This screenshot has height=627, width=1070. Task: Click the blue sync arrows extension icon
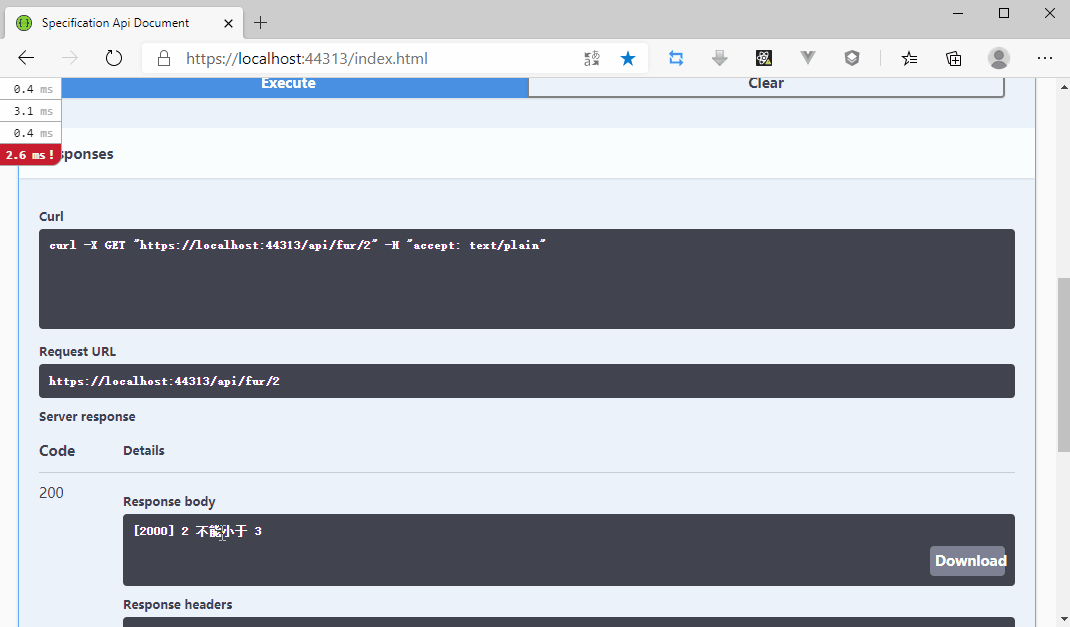(x=676, y=58)
